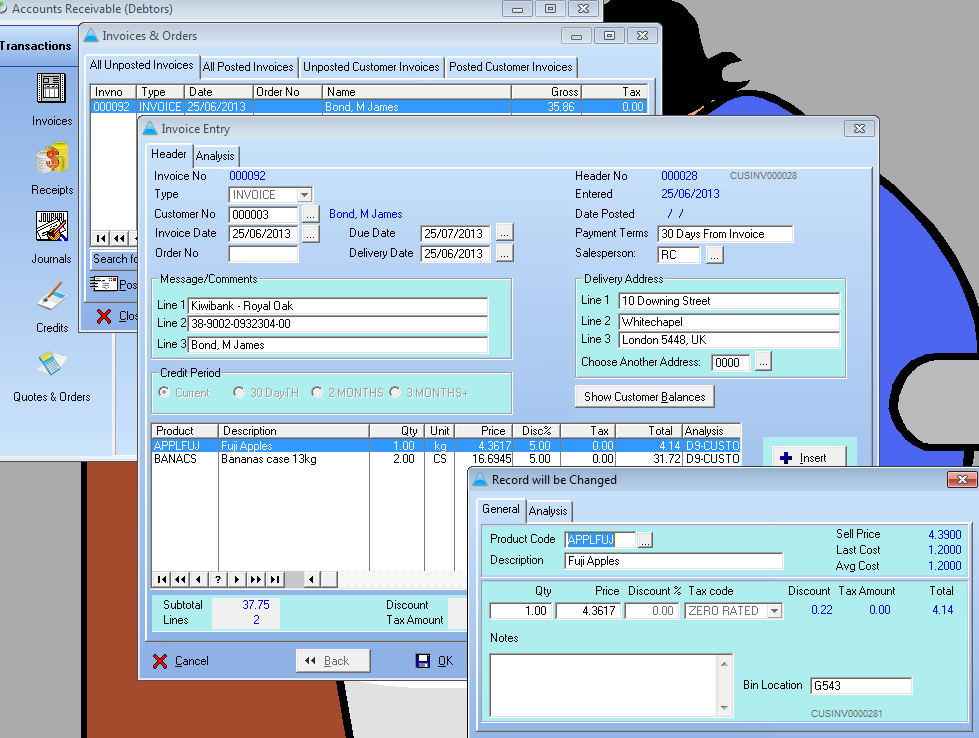
Task: Select the 3 MONTHS+ credit period radio
Action: (x=395, y=393)
